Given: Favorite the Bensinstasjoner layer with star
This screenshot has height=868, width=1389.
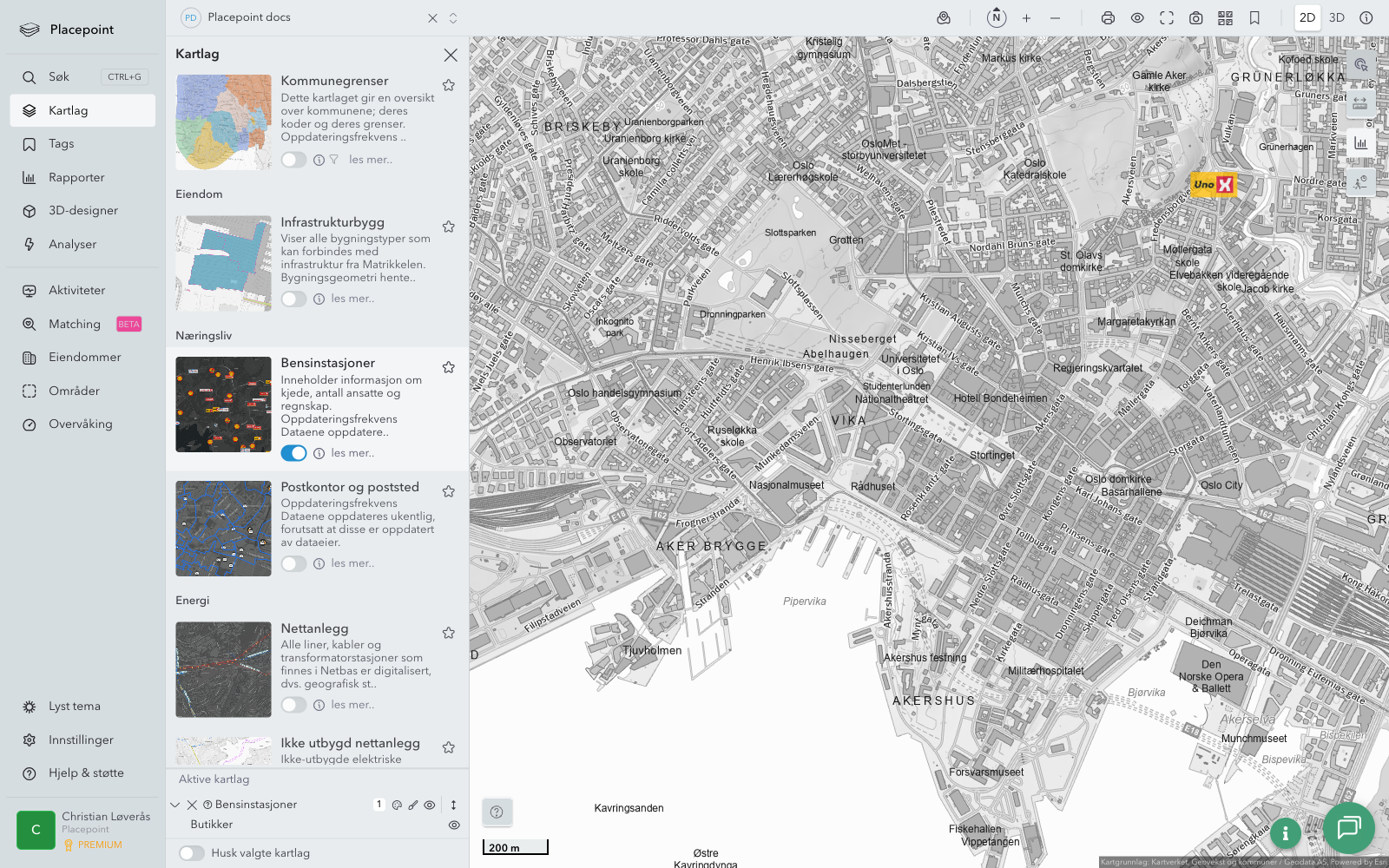Looking at the screenshot, I should pyautogui.click(x=449, y=367).
